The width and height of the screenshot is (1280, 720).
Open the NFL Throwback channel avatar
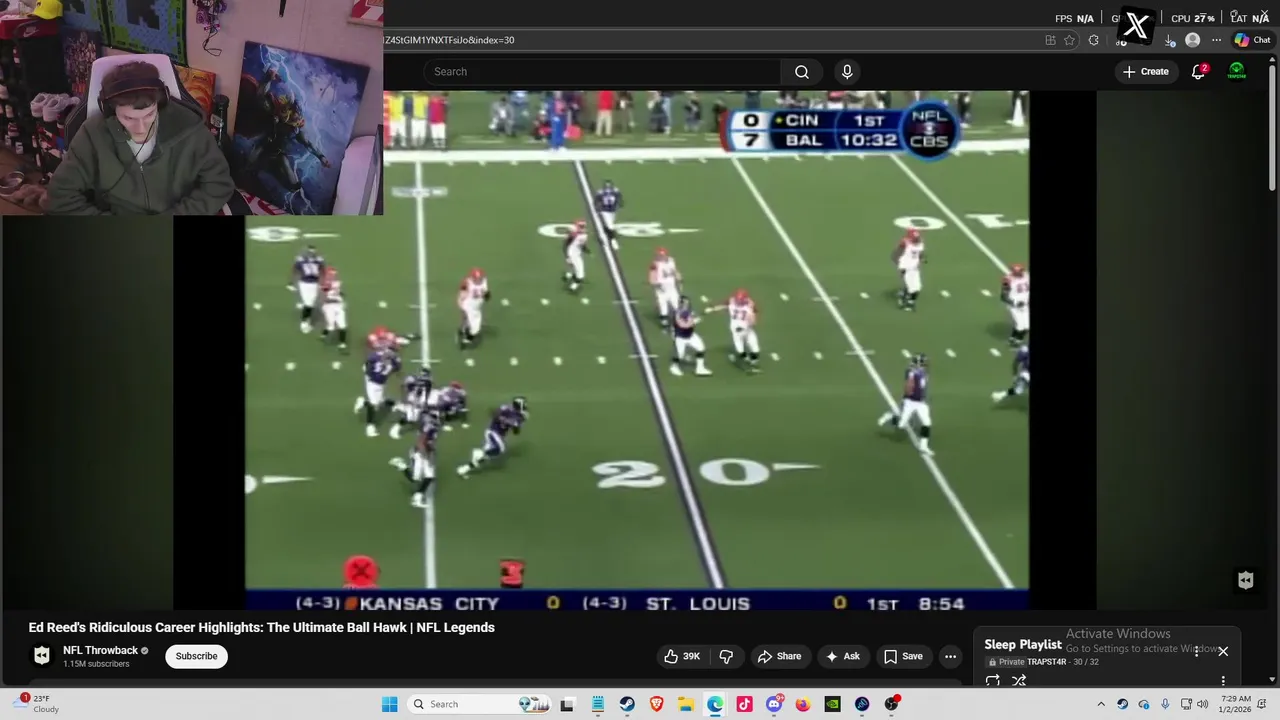tap(42, 656)
